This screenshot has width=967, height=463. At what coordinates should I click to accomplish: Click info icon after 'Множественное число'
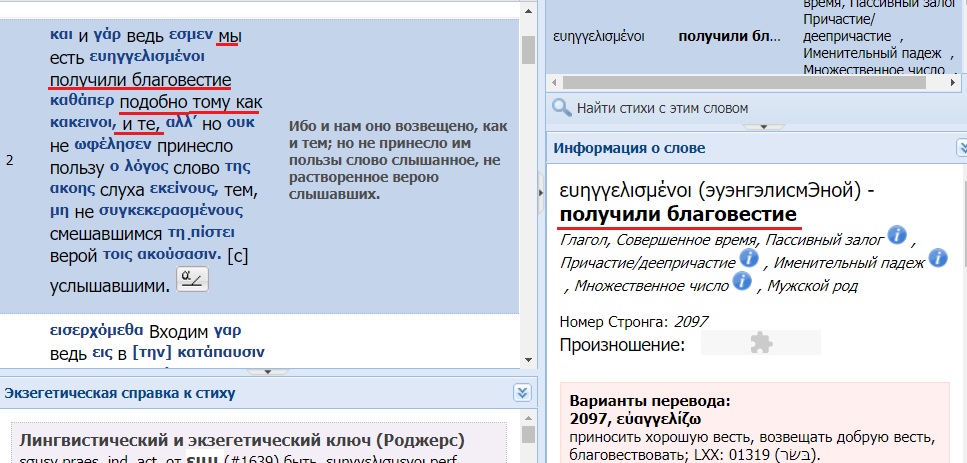tap(742, 282)
